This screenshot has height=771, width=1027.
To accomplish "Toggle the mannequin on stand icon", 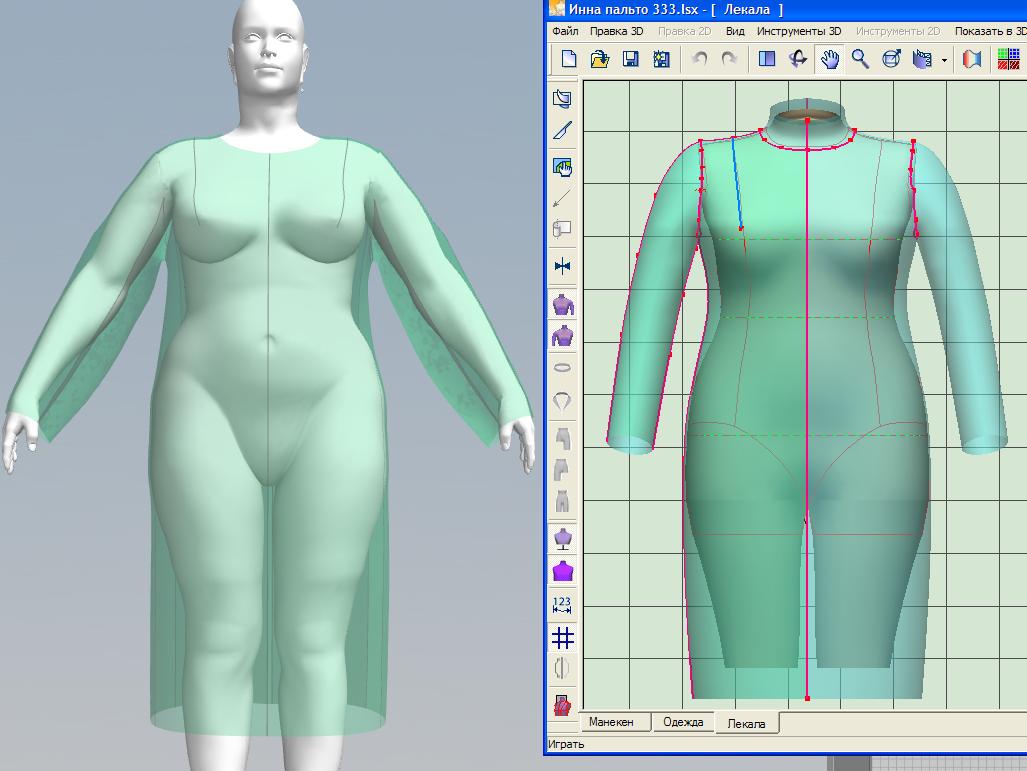I will (x=563, y=538).
